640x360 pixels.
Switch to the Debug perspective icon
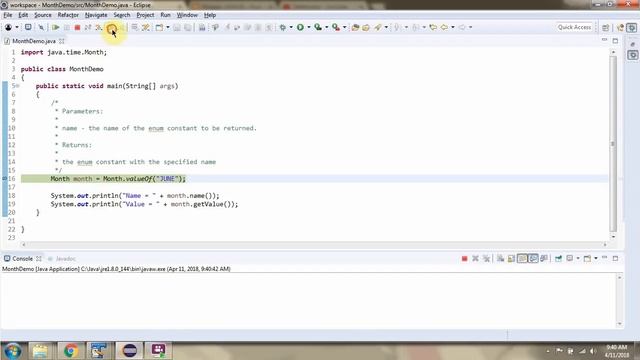pyautogui.click(x=631, y=27)
